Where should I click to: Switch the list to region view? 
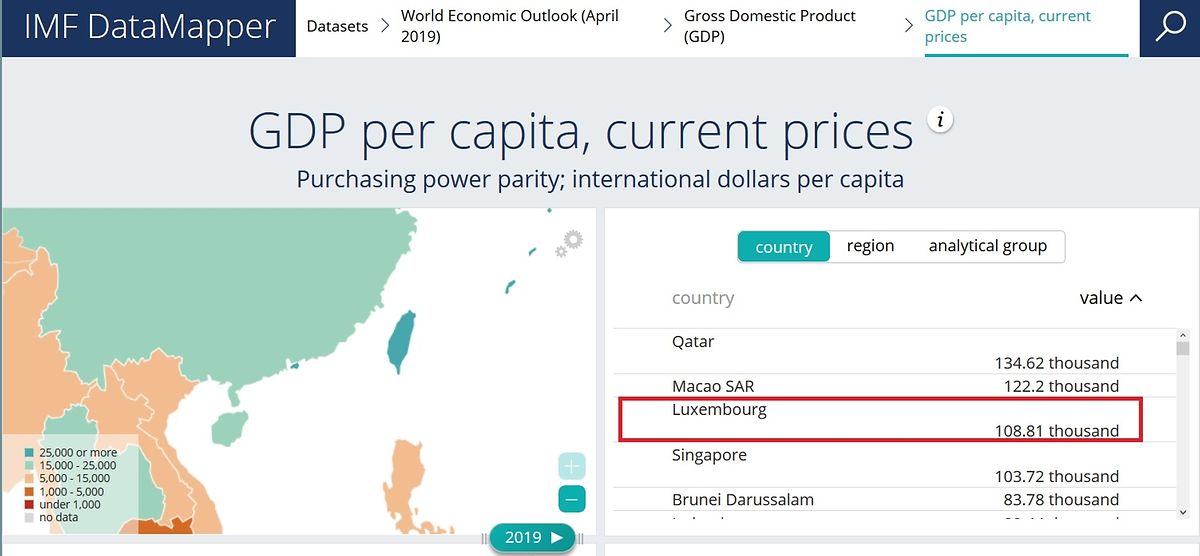click(x=870, y=246)
